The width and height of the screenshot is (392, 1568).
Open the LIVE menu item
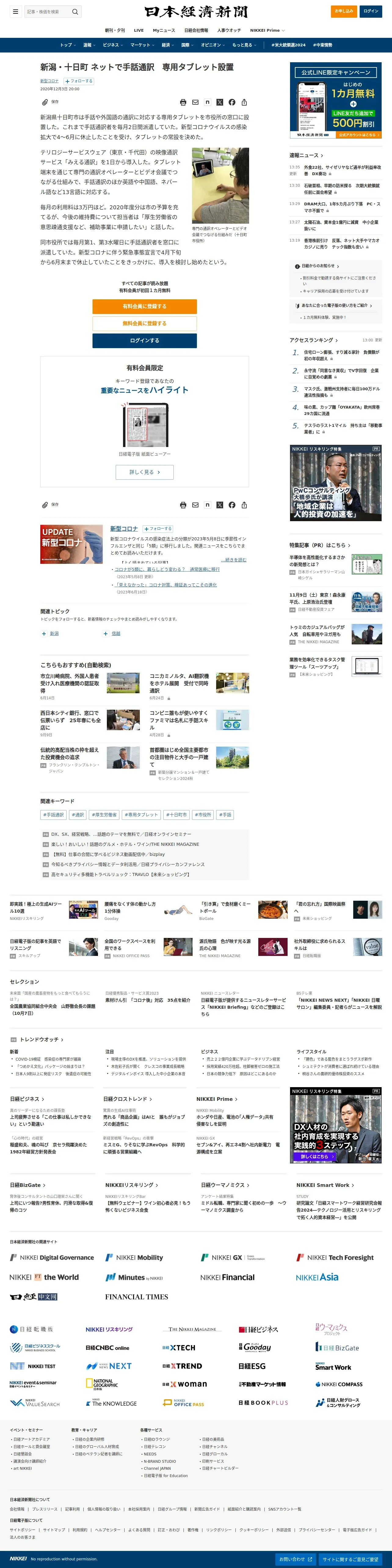139,31
